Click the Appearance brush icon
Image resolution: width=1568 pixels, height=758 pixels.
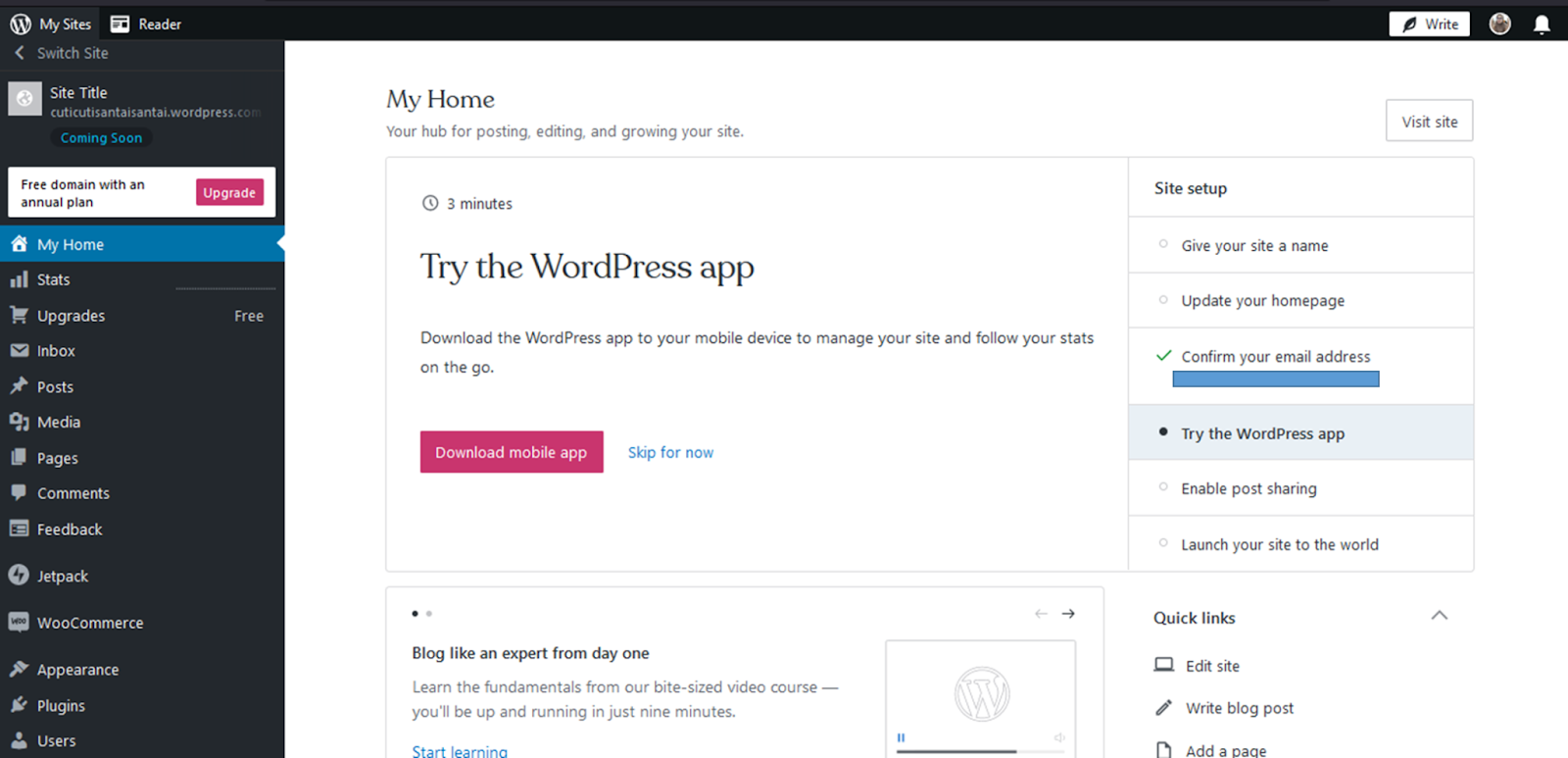pos(19,669)
